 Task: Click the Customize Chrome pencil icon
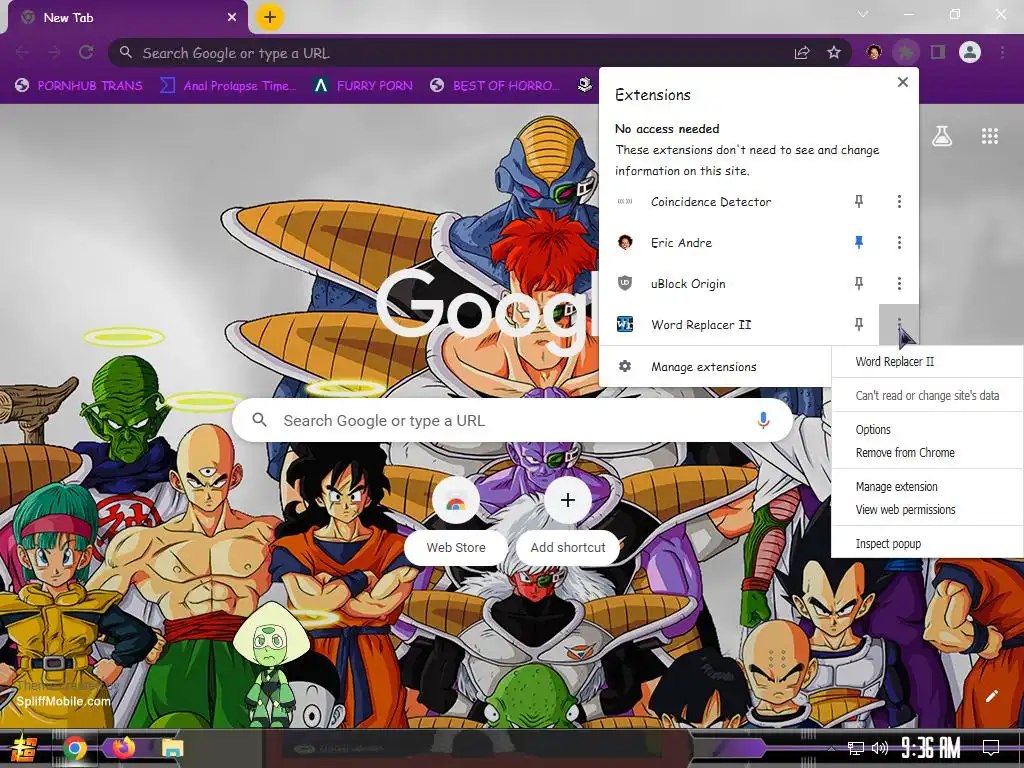point(991,696)
